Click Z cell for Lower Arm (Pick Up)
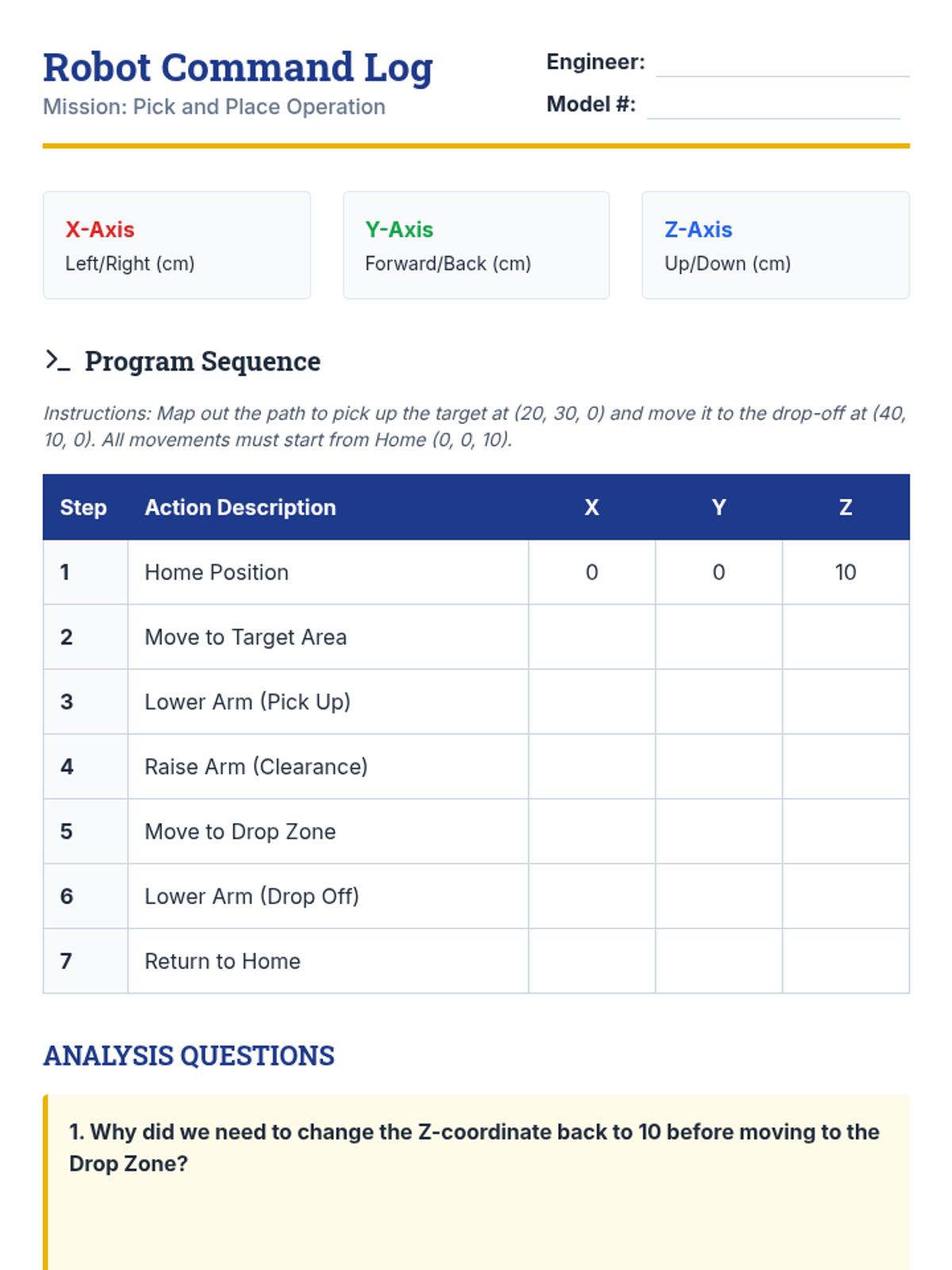This screenshot has width=952, height=1270. (x=846, y=702)
